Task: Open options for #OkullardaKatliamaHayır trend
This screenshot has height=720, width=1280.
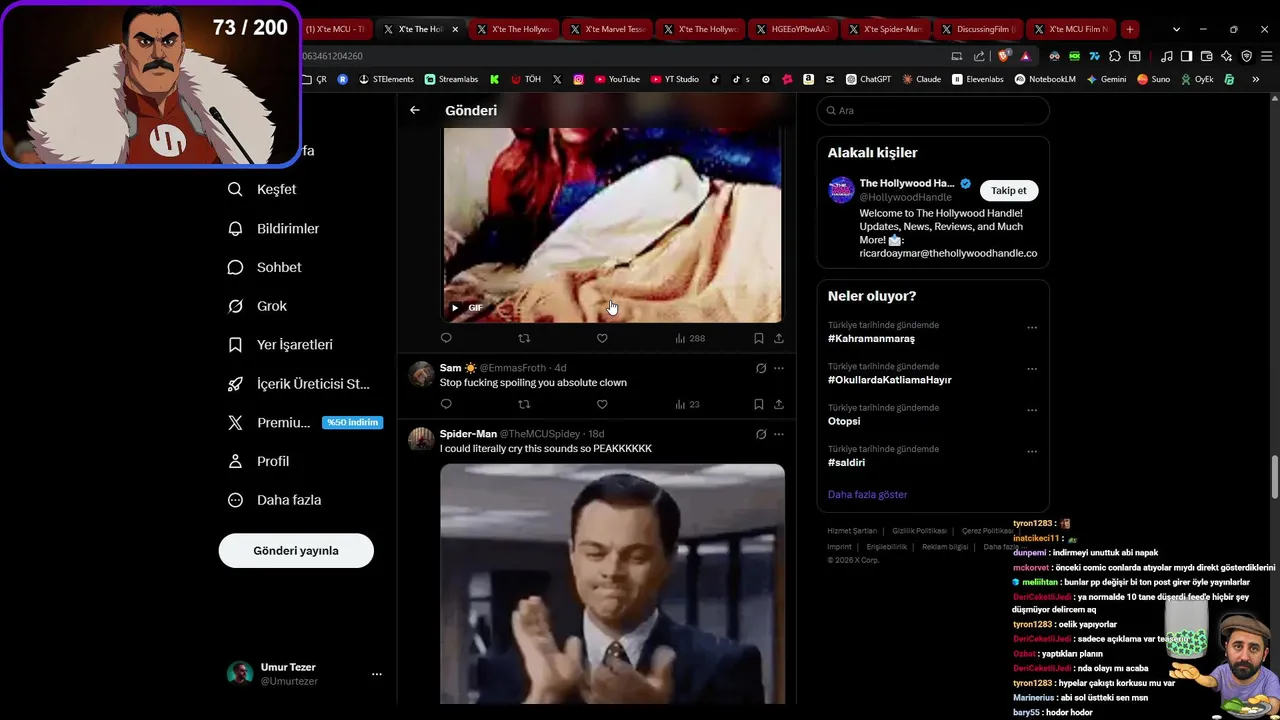Action: [1032, 369]
